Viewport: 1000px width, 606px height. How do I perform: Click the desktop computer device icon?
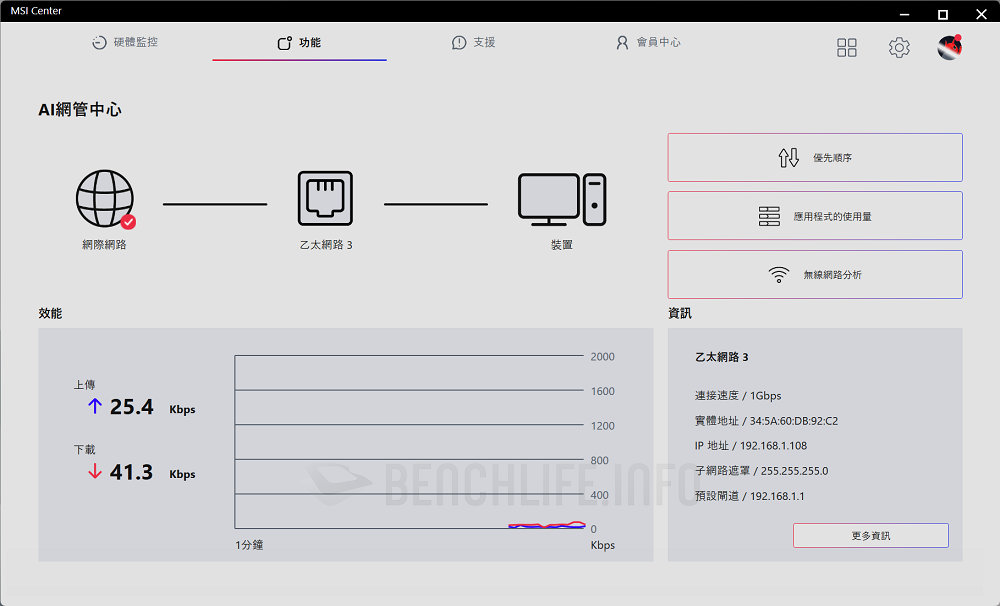561,199
